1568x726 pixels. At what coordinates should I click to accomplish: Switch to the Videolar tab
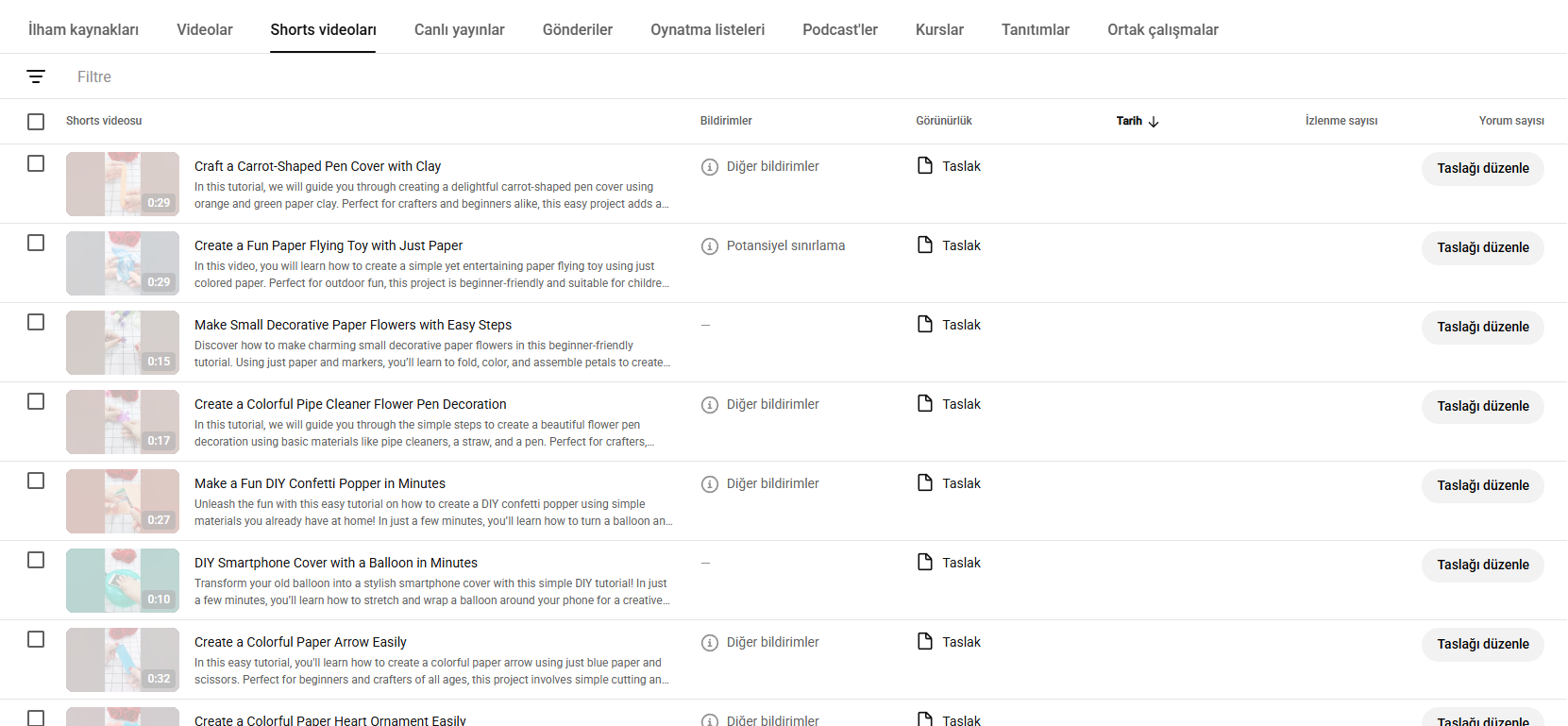point(205,29)
